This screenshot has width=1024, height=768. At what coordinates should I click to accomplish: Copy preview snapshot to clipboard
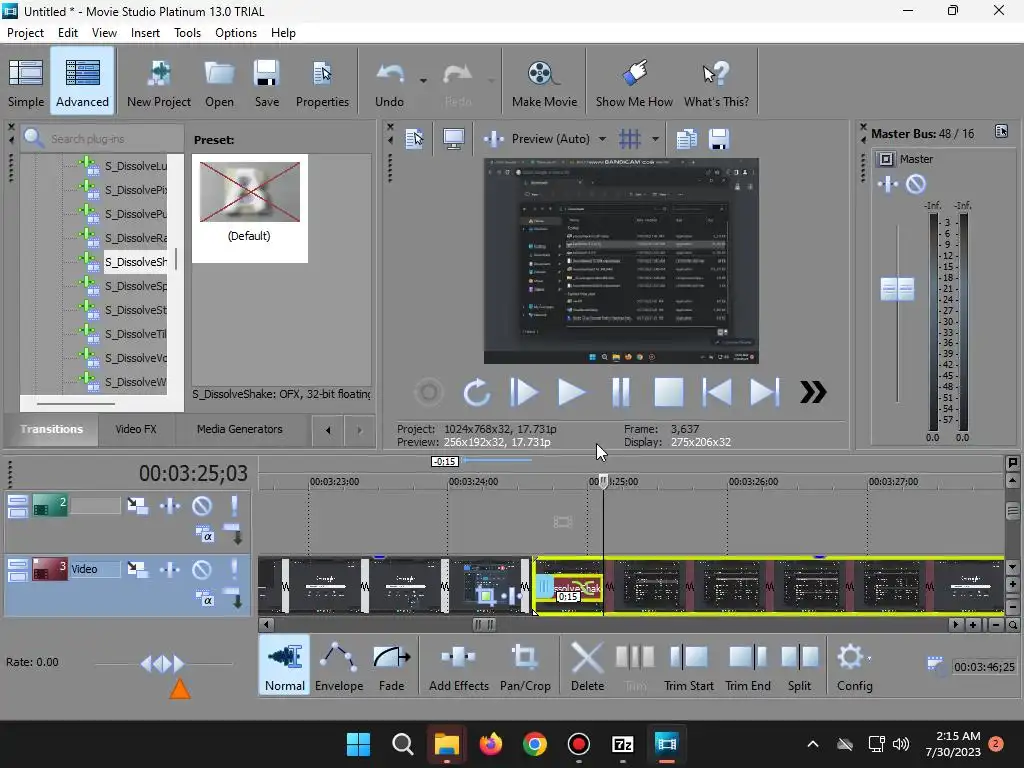(x=686, y=139)
